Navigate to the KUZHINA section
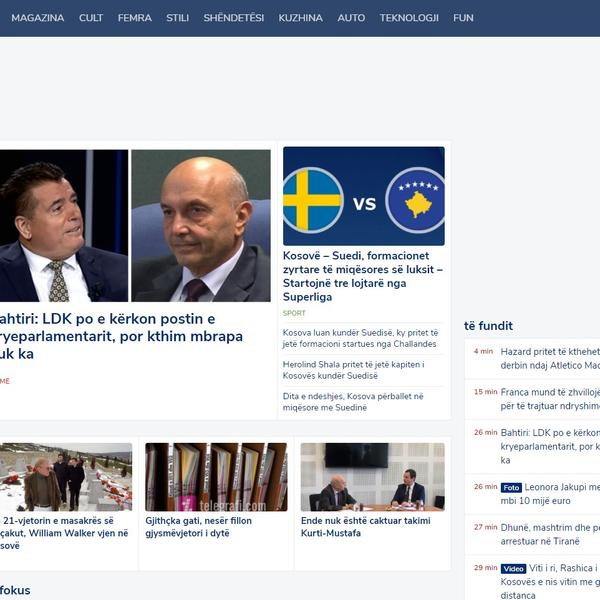Image resolution: width=600 pixels, height=600 pixels. click(x=300, y=18)
